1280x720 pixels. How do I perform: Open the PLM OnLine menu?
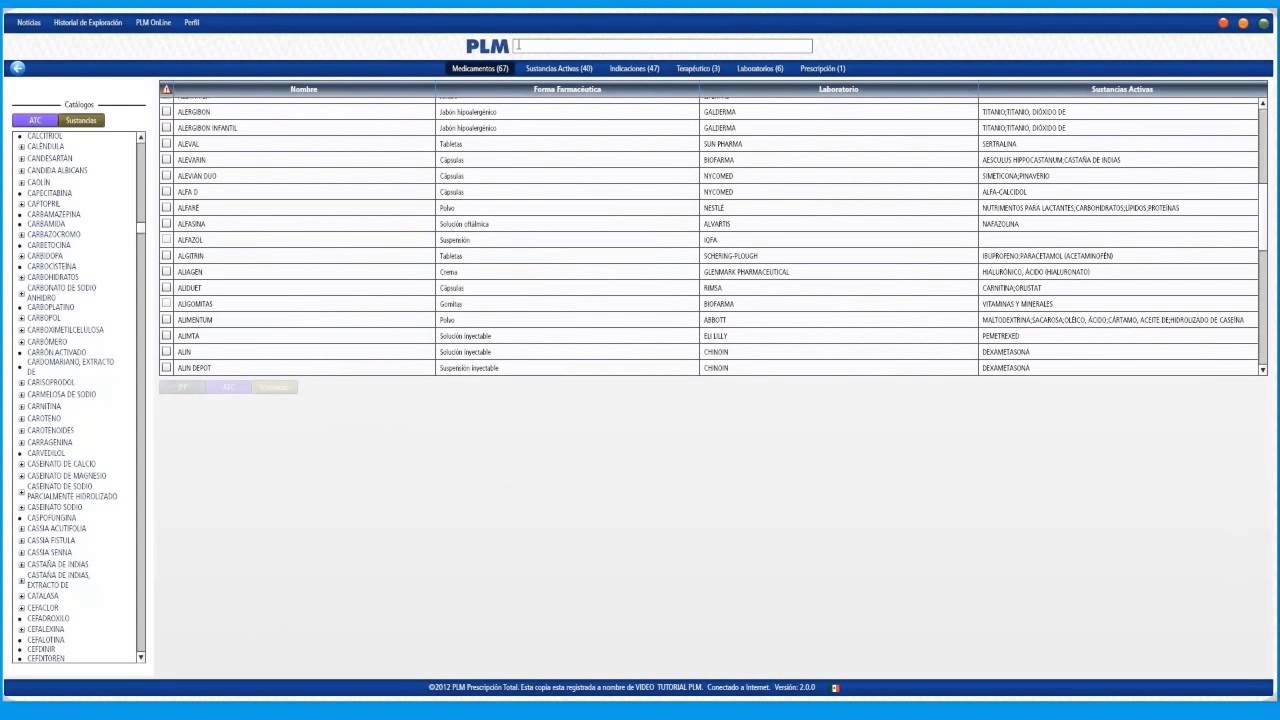tap(153, 22)
